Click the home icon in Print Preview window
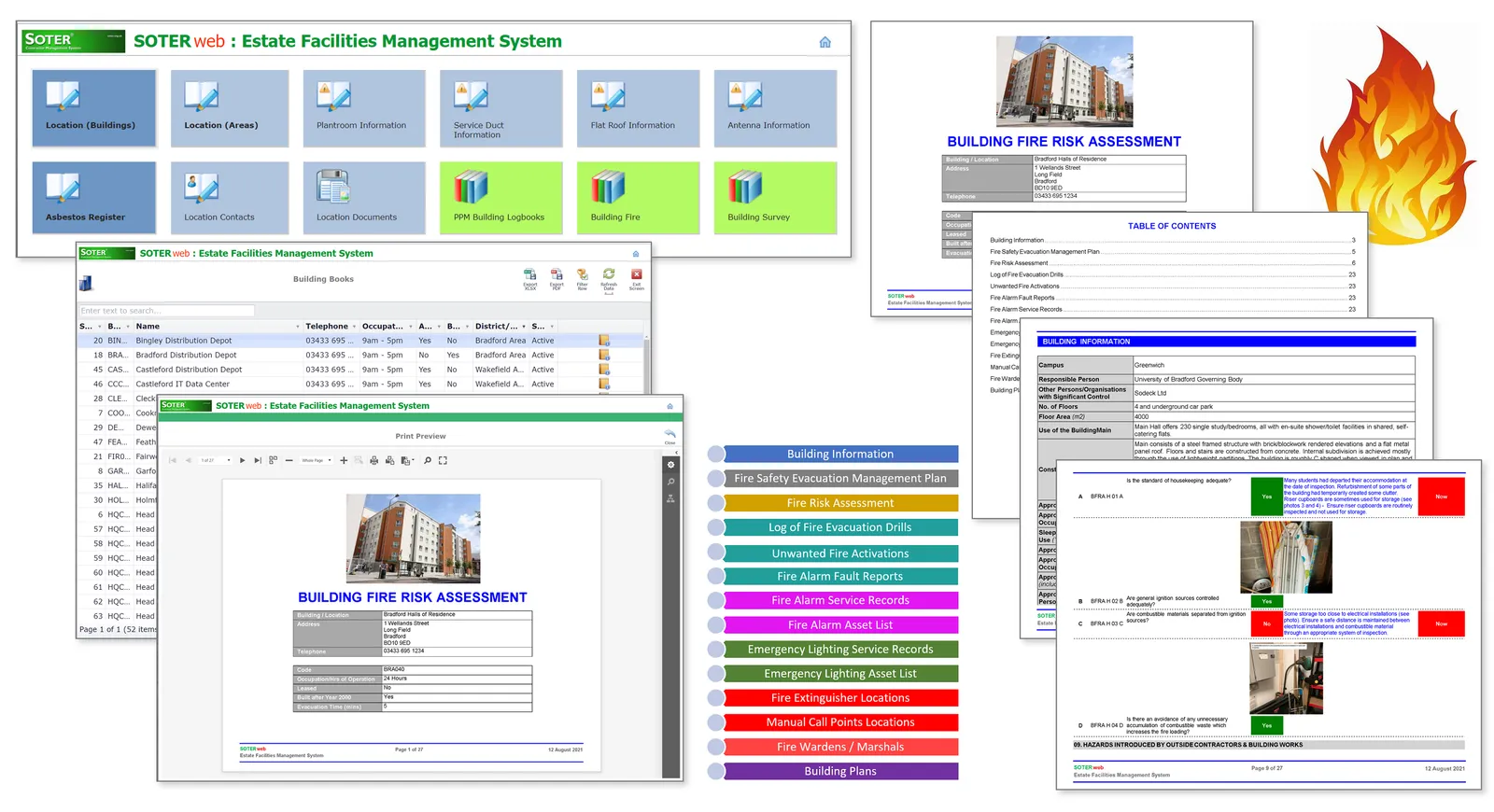This screenshot has width=1494, height=812. pyautogui.click(x=669, y=406)
